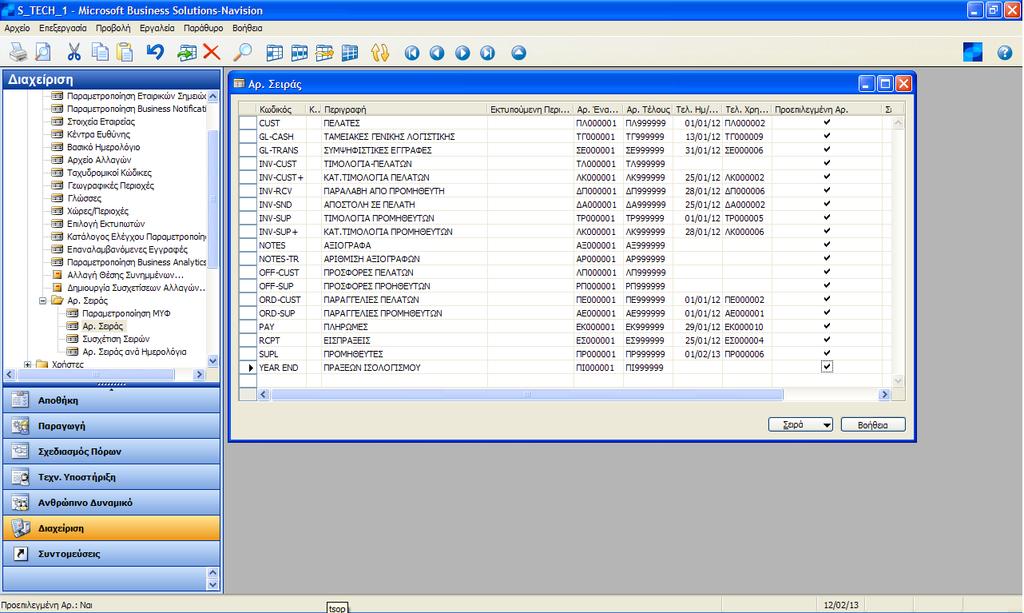Toggle default checkmark for PAY row

coord(827,326)
